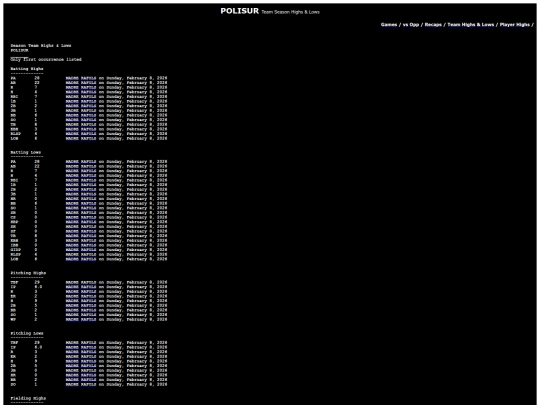Screen dimensions: 540x405
Task: Open game link in Pitching Highs TBF row
Action: (x=81, y=282)
